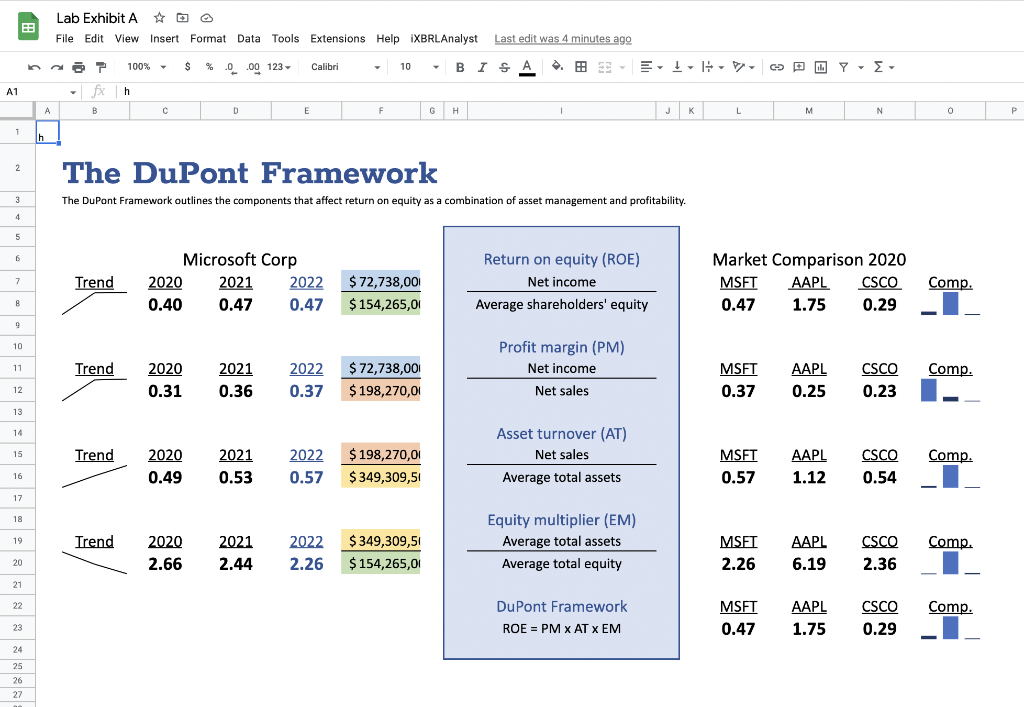Click the Name Box showing A1
The width and height of the screenshot is (1024, 707).
click(30, 90)
